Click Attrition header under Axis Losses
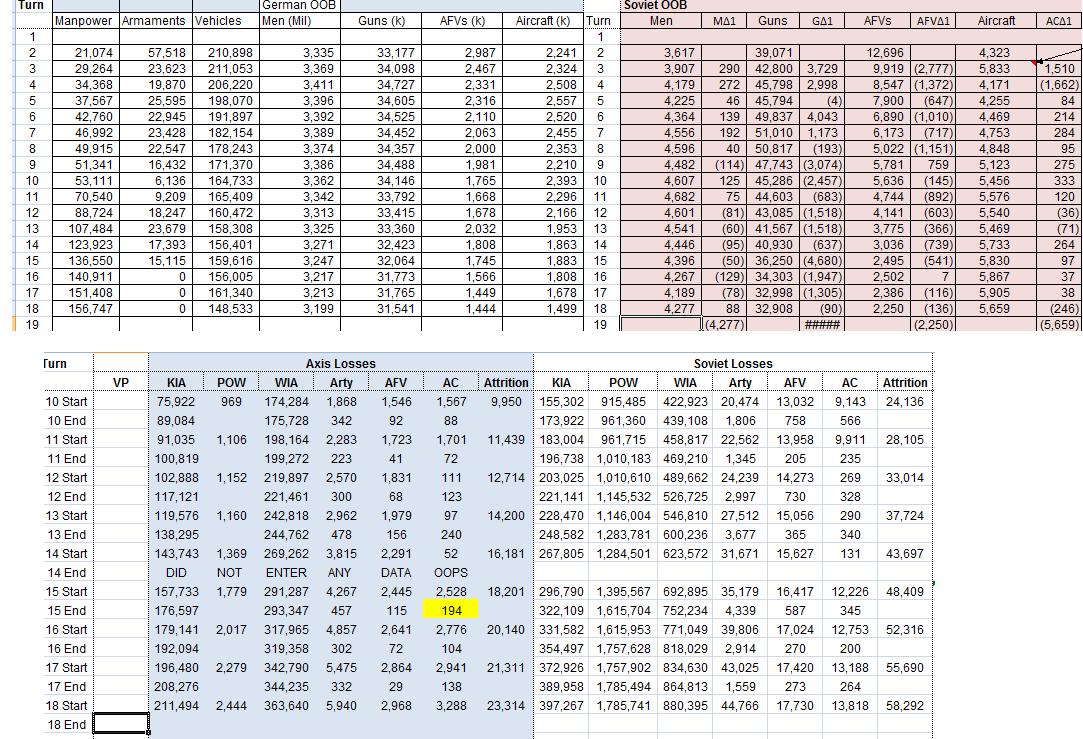 click(x=506, y=383)
